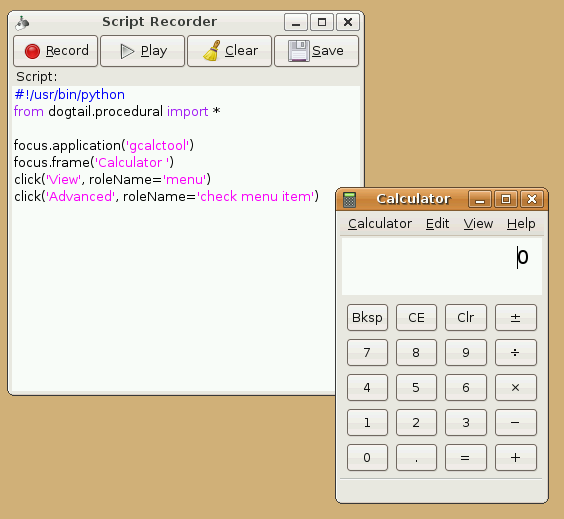Viewport: 564px width, 519px height.
Task: Click the click('Advanced' ...) script line
Action: click(166, 196)
